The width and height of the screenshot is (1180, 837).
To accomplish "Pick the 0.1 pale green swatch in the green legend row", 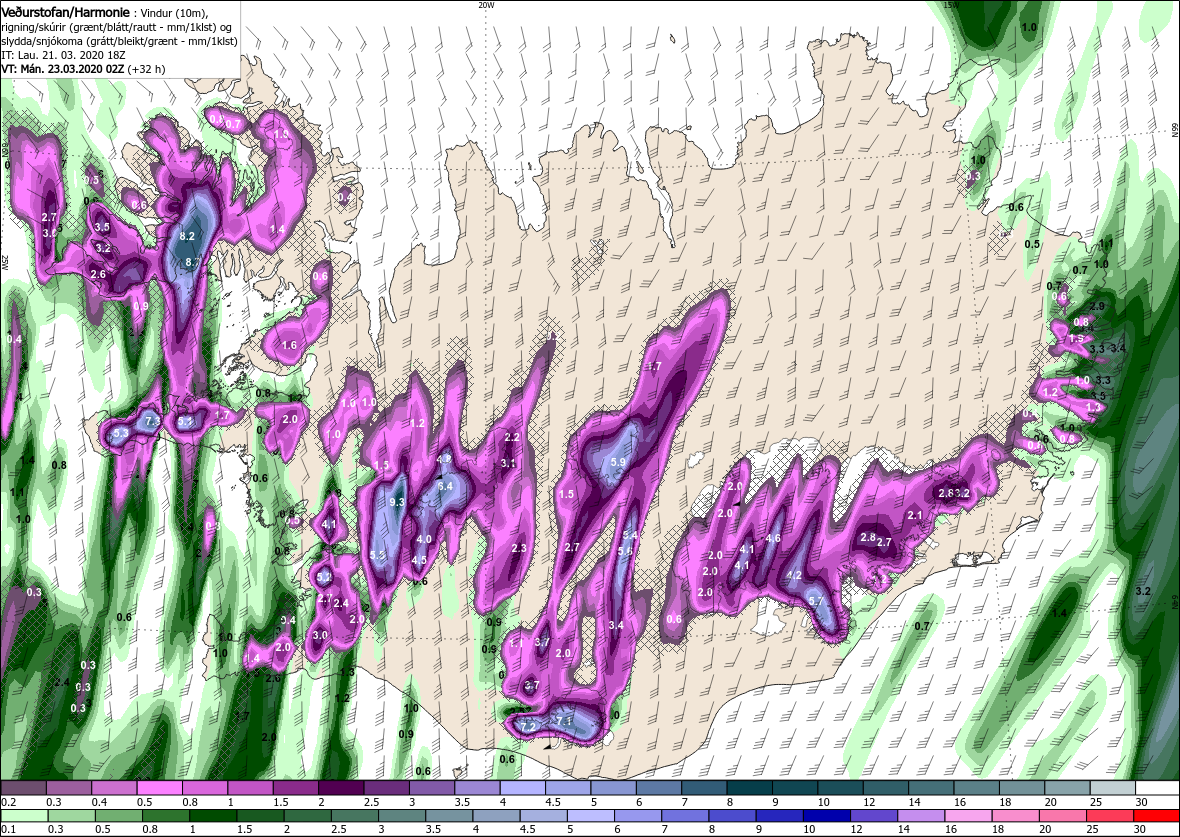I will pos(23,816).
